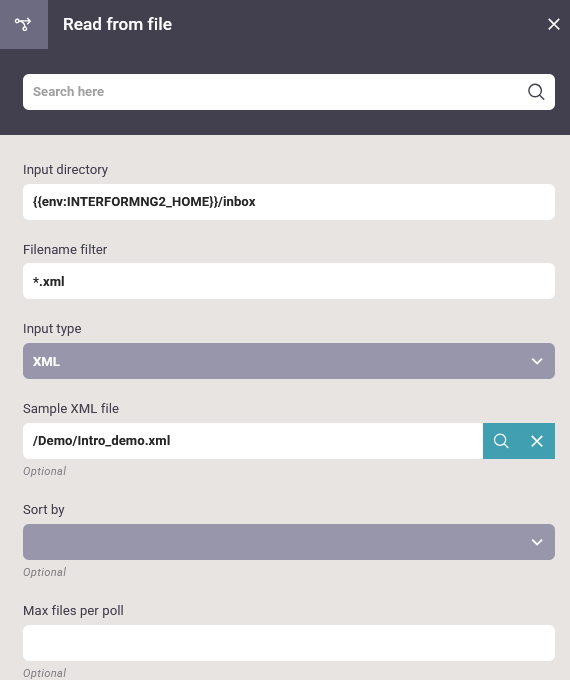Open the Input type dropdown showing XML
The height and width of the screenshot is (680, 570).
(x=289, y=361)
